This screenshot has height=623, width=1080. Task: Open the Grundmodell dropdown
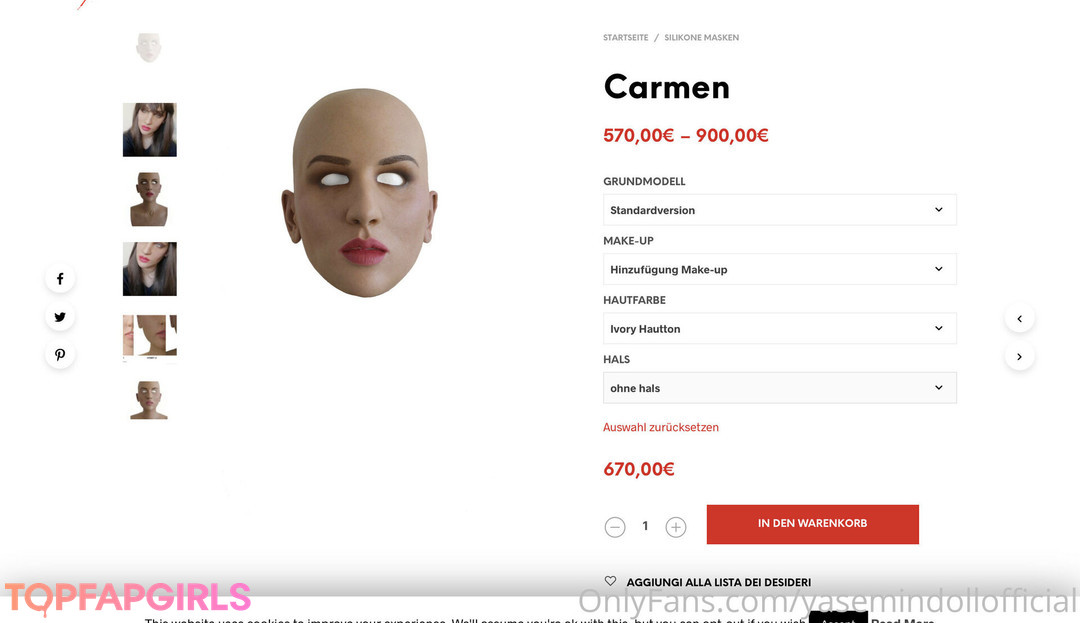point(780,210)
